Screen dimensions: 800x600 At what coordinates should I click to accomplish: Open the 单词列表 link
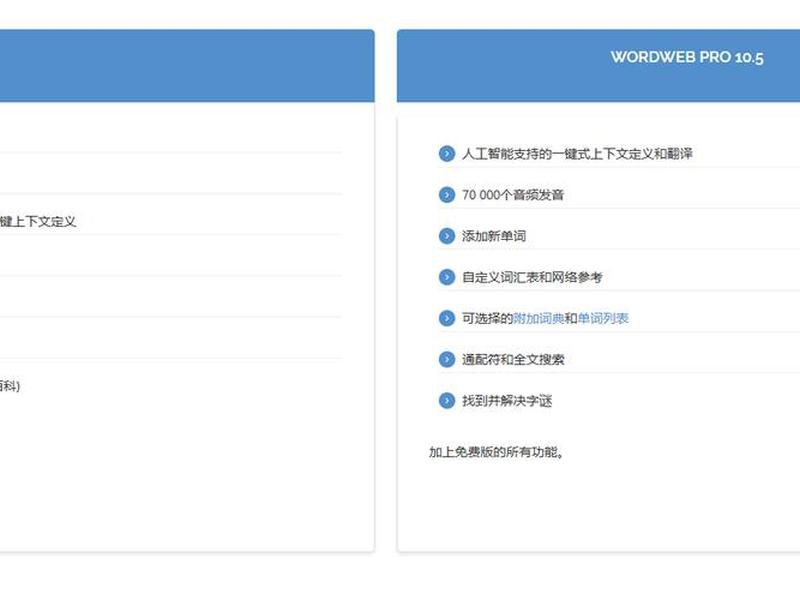click(603, 318)
